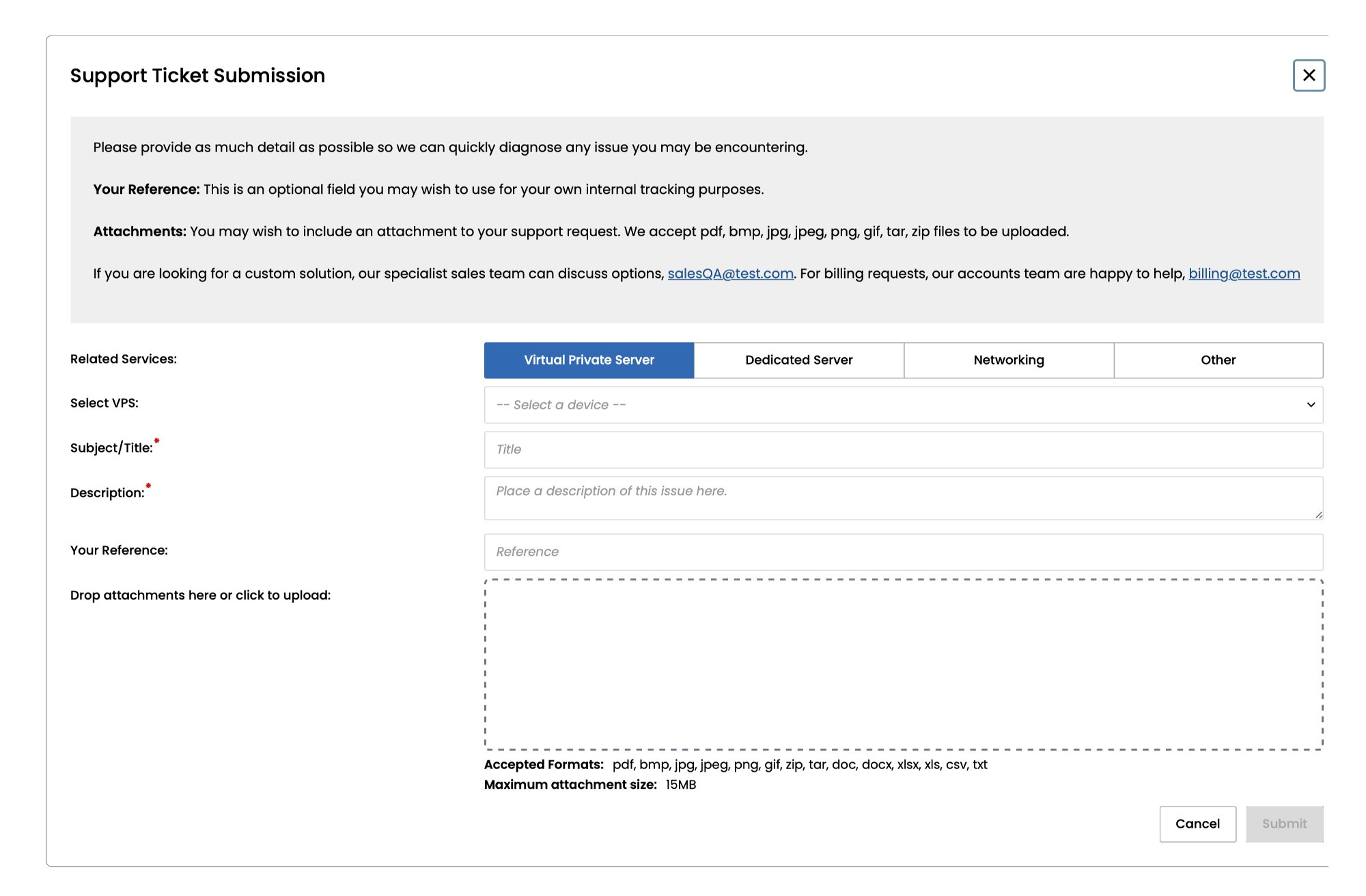Click the Your Reference field label
The width and height of the screenshot is (1366, 896).
(119, 550)
